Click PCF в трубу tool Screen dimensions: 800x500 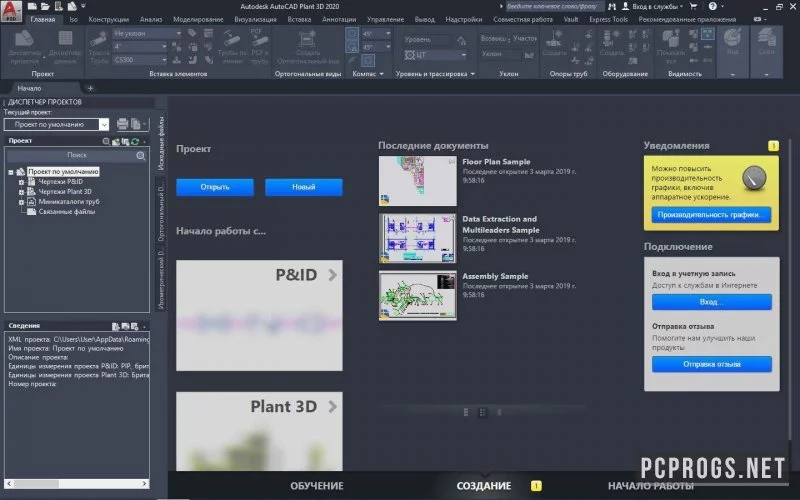tap(259, 47)
